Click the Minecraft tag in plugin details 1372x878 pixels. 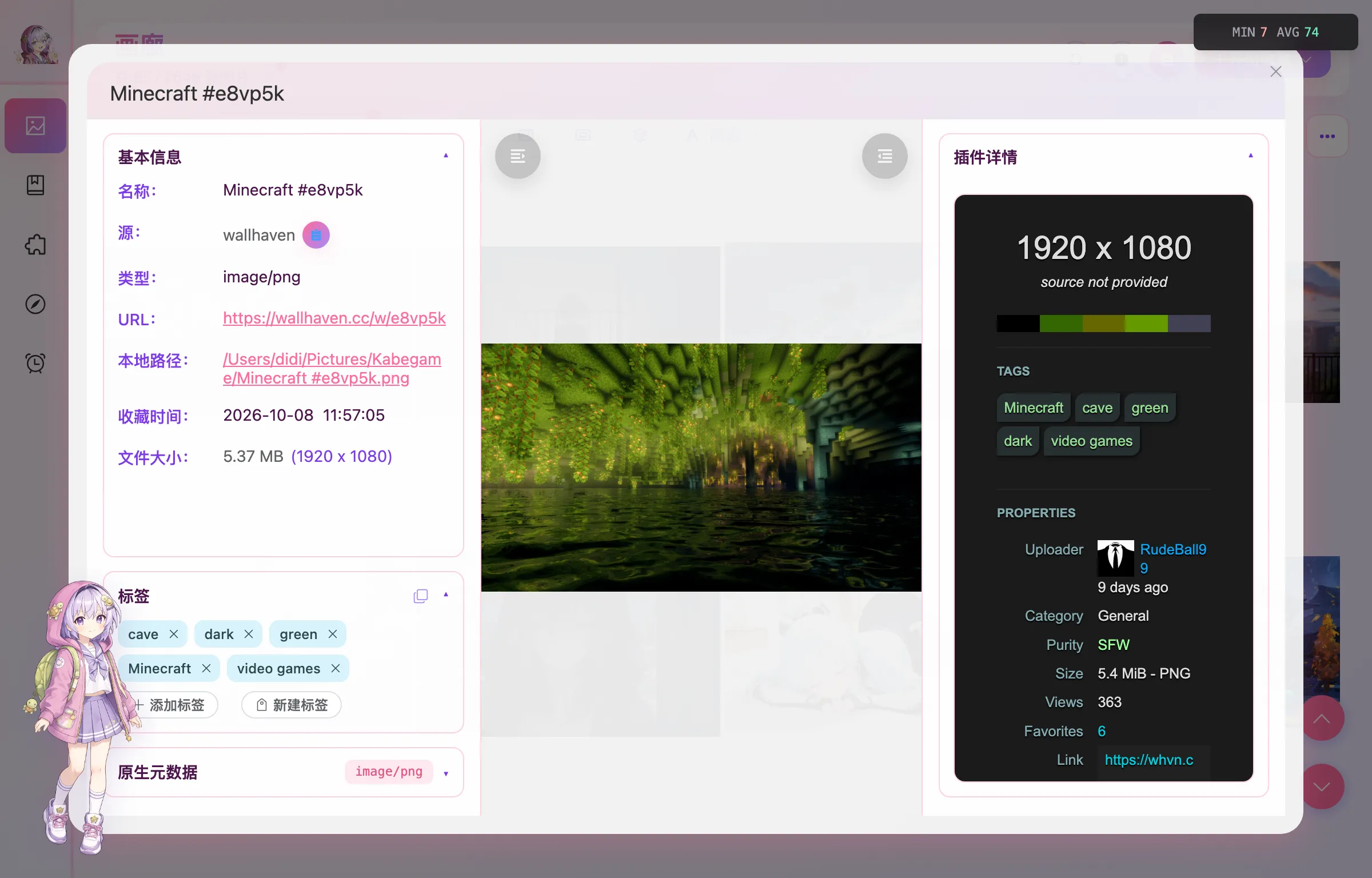pos(1034,408)
